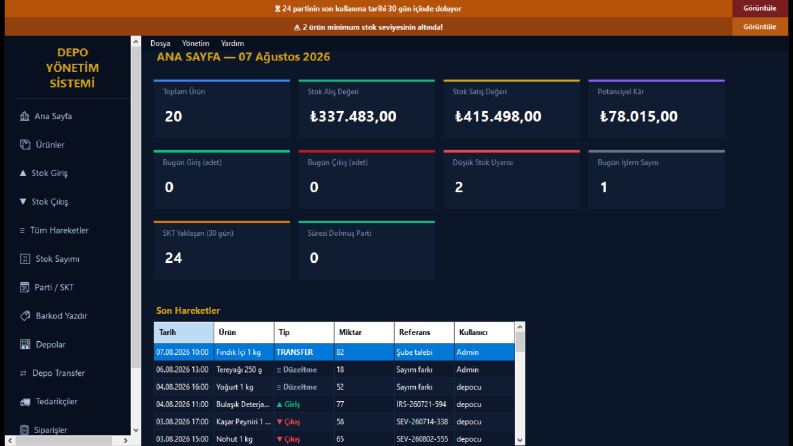
Task: Select the Nohut 1 kg row
Action: tap(334, 439)
